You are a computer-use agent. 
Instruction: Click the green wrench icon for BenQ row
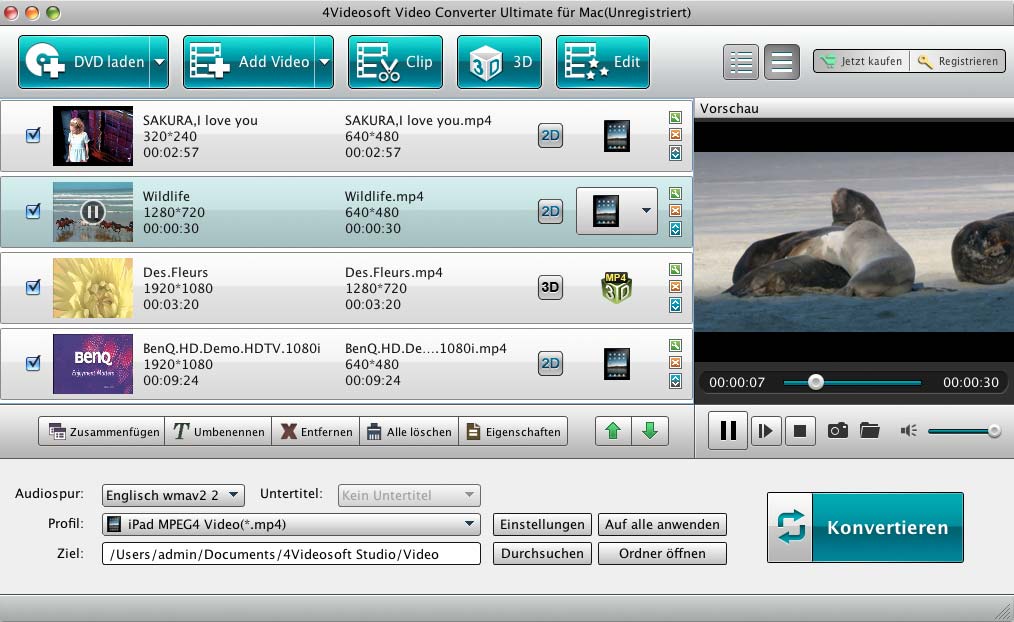(x=675, y=345)
